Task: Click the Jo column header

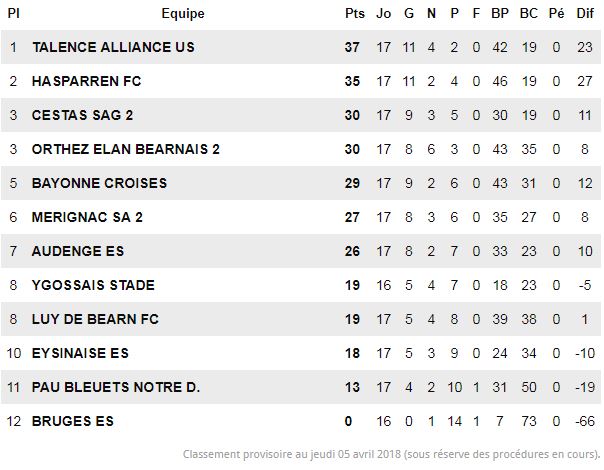Action: tap(383, 13)
